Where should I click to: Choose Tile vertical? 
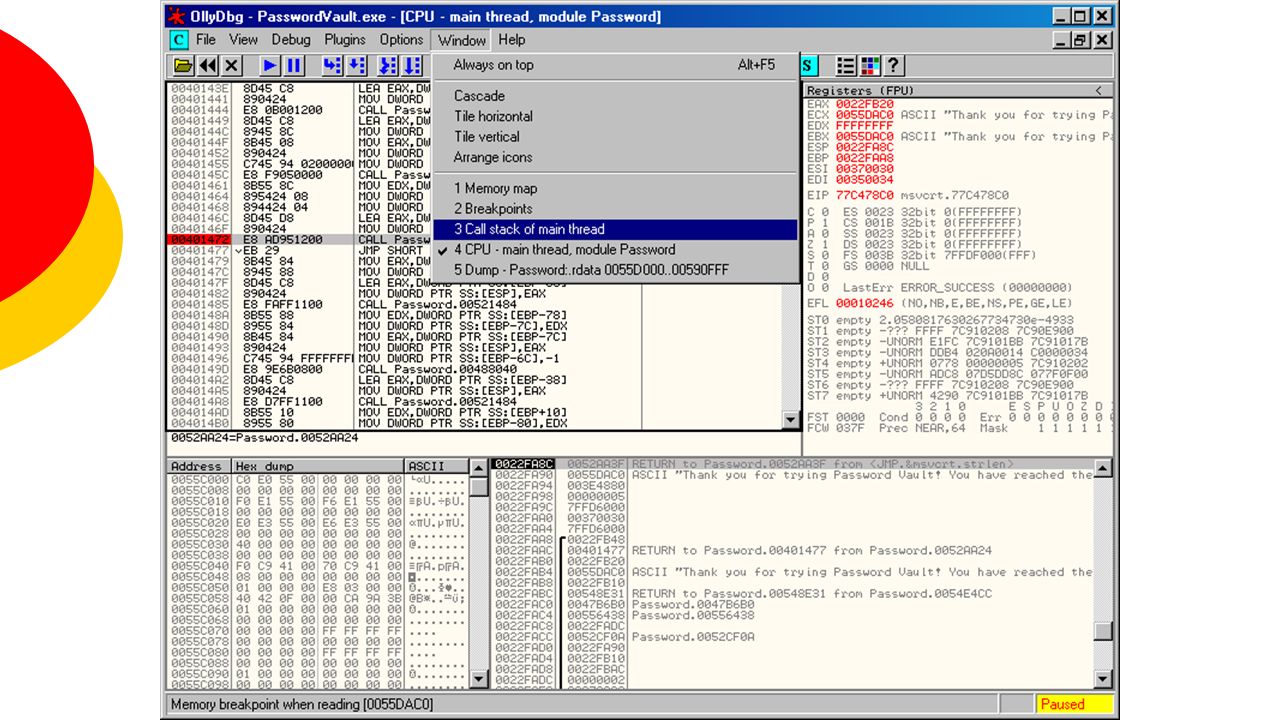(x=615, y=137)
